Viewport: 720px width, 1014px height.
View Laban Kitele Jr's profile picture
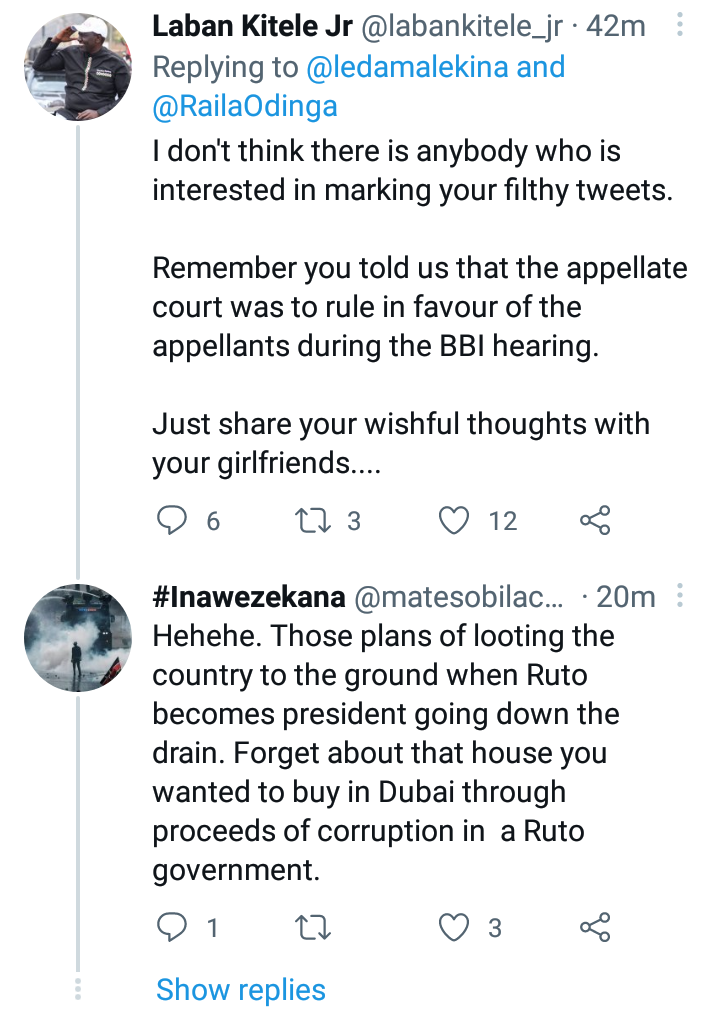tap(78, 67)
